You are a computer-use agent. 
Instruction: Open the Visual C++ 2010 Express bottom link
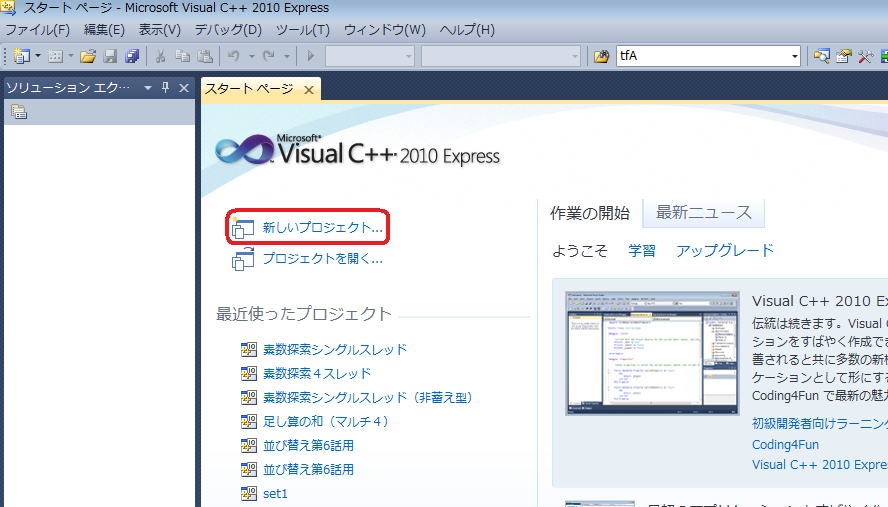click(x=819, y=465)
